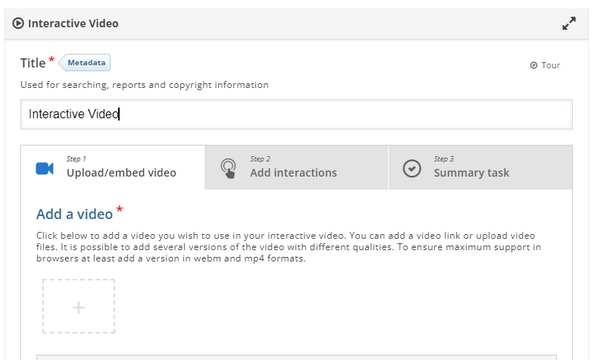The image size is (600, 360).
Task: Start the Tour link
Action: tap(545, 65)
